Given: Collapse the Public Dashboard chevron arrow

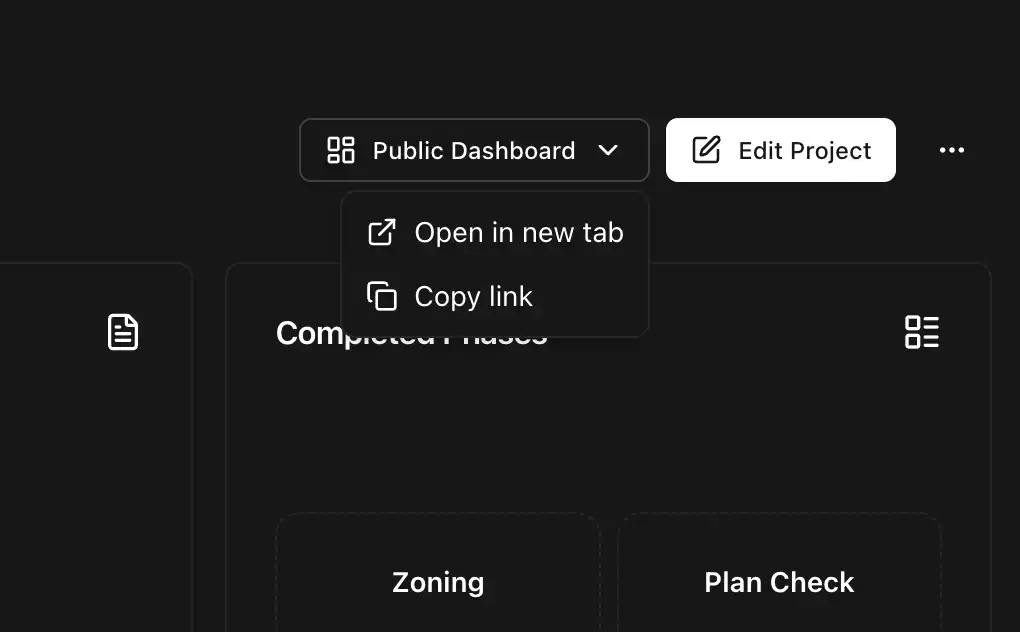Looking at the screenshot, I should pos(608,151).
